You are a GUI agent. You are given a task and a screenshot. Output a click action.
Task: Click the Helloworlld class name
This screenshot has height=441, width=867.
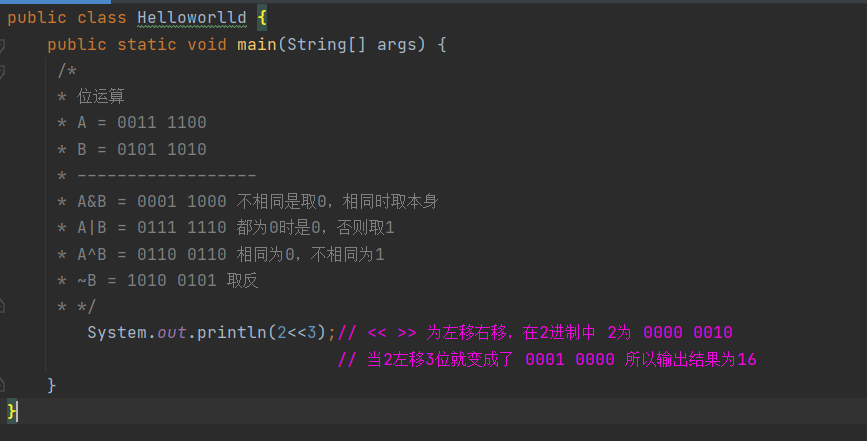tap(192, 19)
